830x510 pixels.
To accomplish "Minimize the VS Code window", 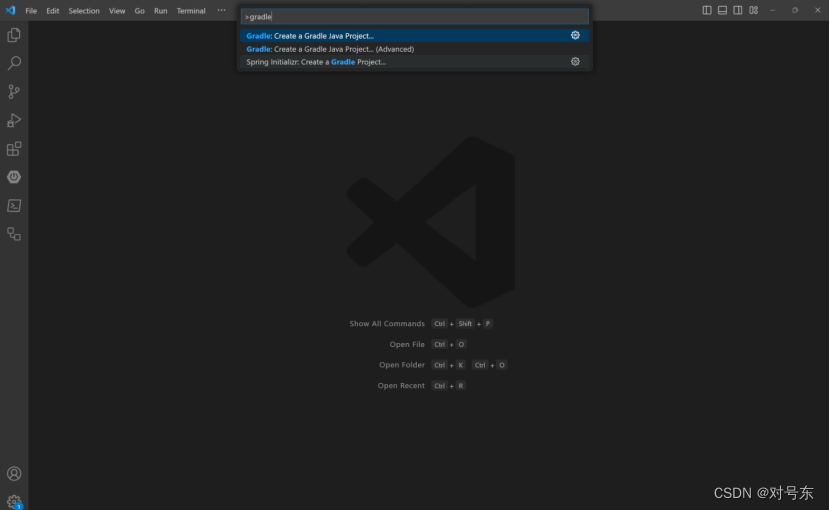I will click(772, 10).
